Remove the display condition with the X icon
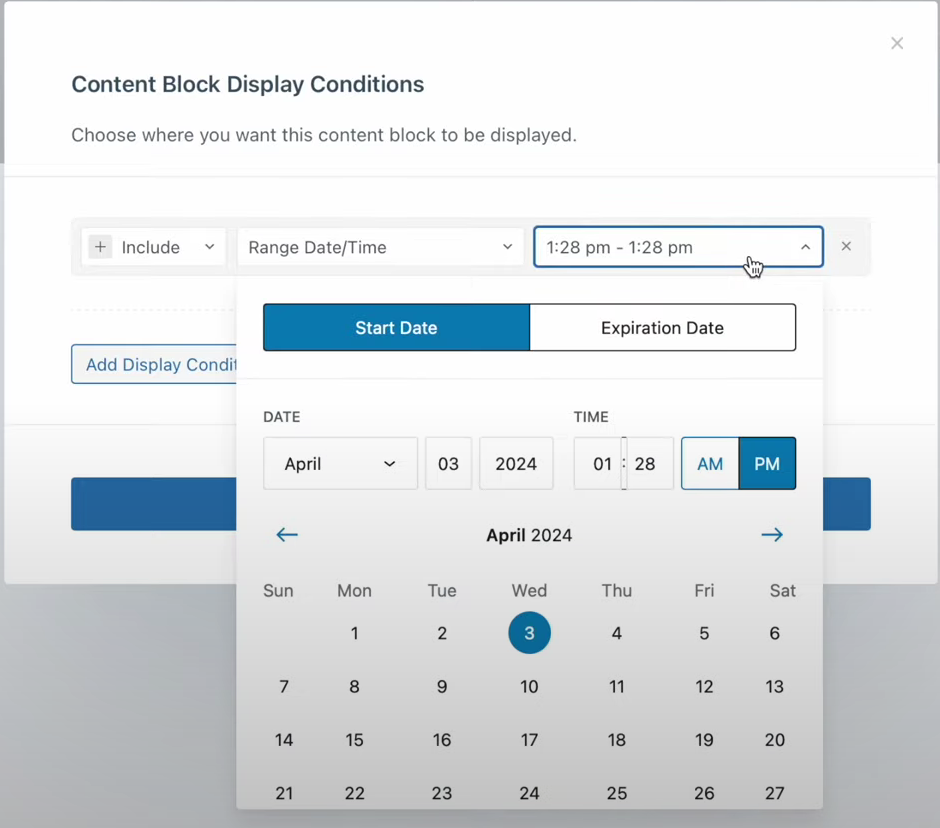The height and width of the screenshot is (828, 940). [846, 246]
